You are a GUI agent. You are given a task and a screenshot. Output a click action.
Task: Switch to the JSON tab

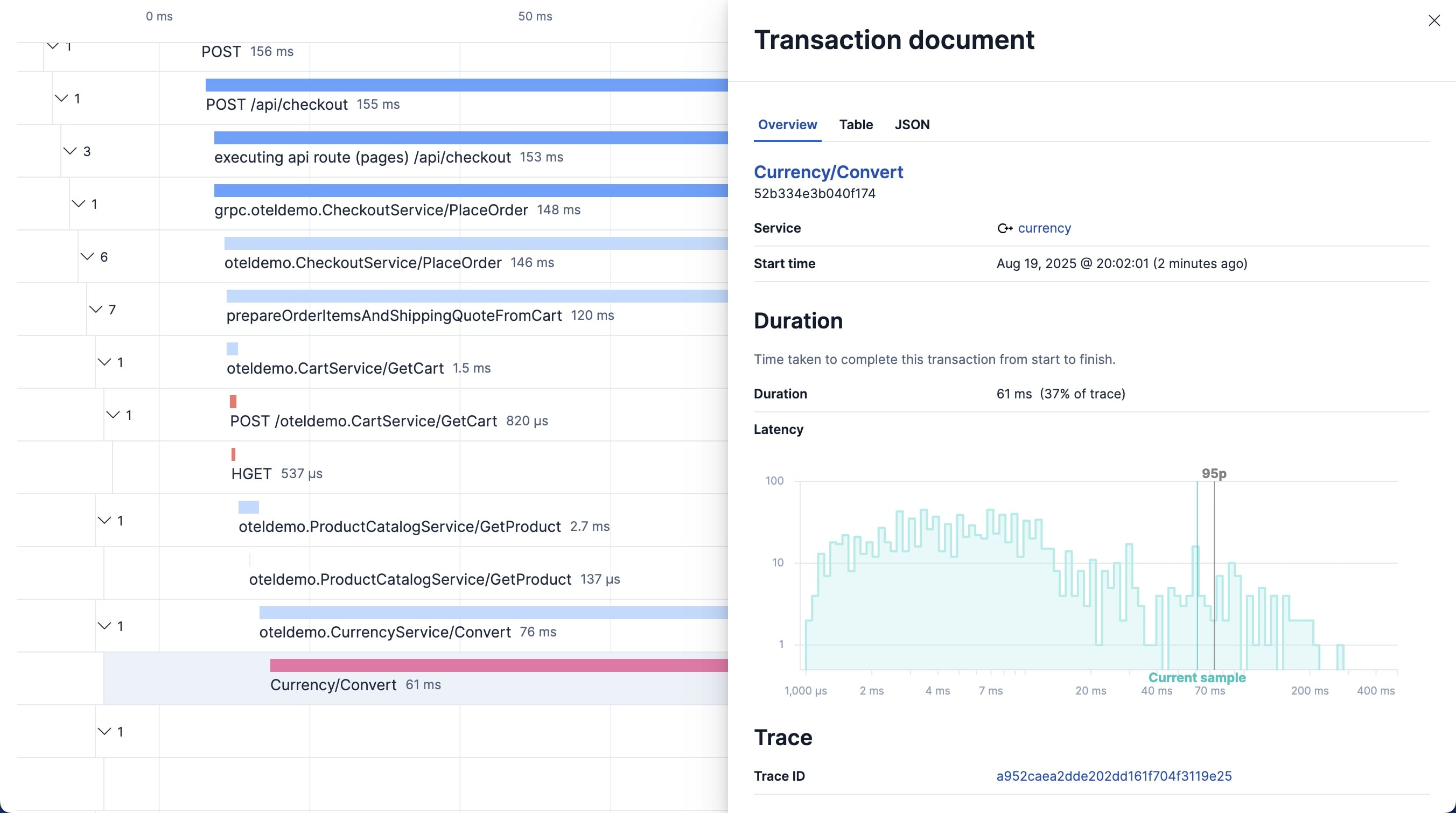coord(912,124)
